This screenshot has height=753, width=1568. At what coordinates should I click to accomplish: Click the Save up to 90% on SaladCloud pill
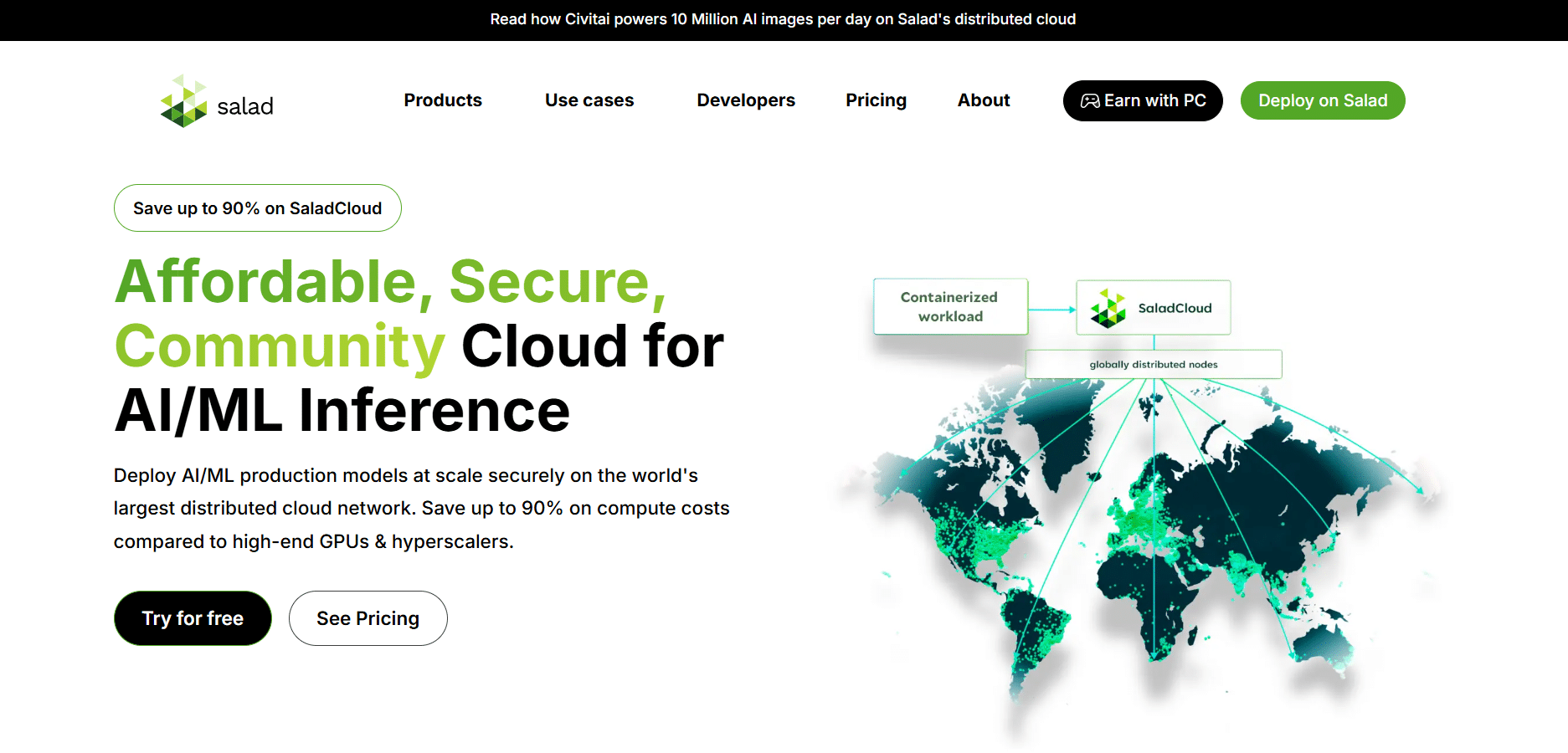(x=258, y=208)
